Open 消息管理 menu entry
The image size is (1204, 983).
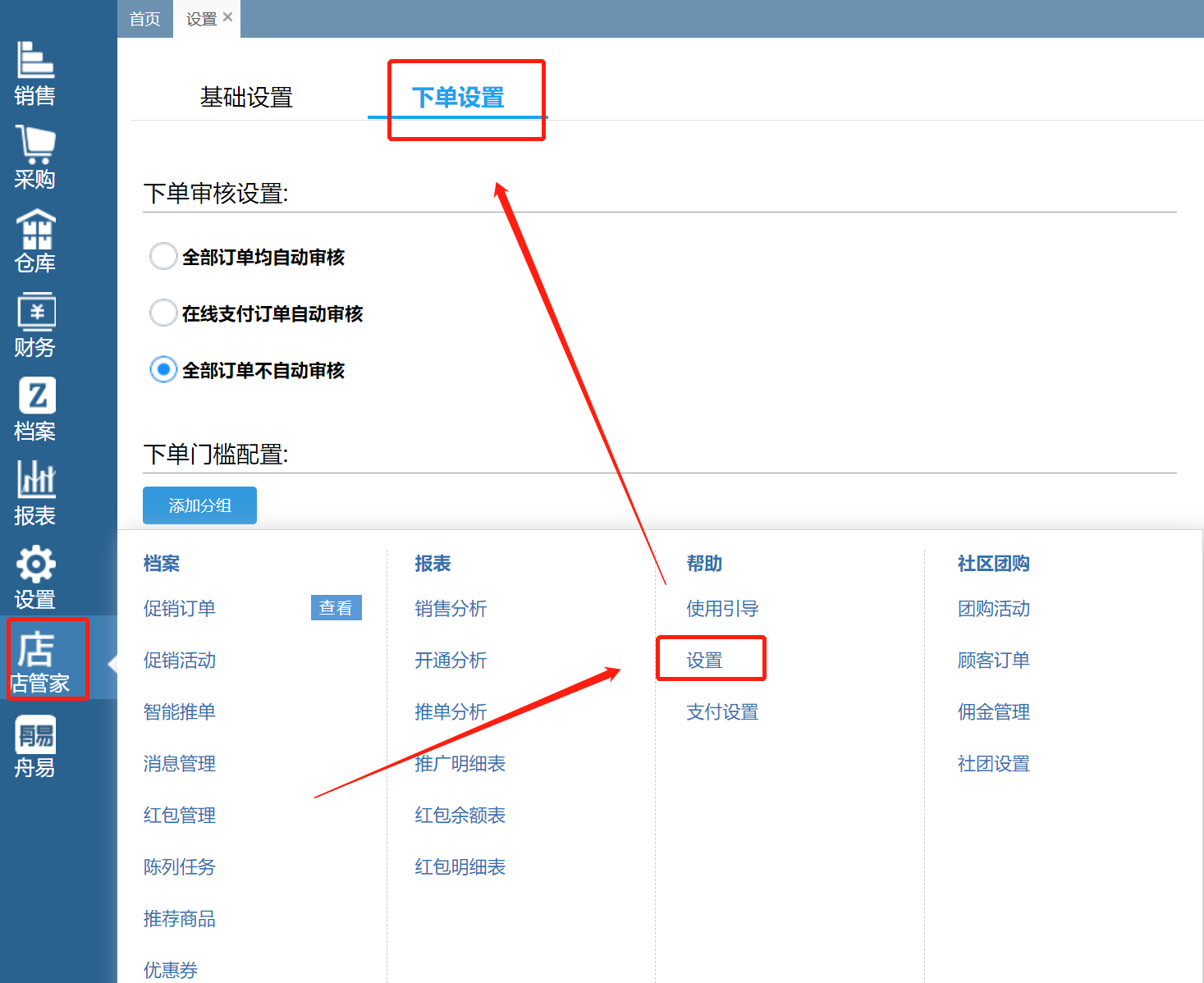pyautogui.click(x=180, y=764)
